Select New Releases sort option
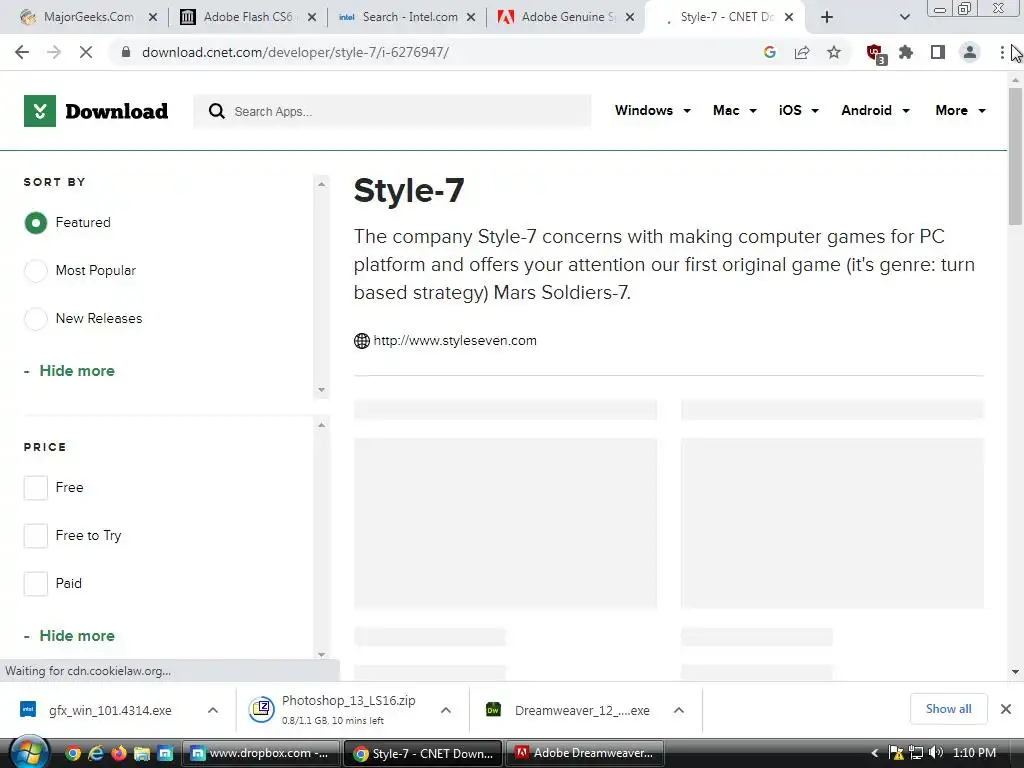Screen dimensions: 1024x768 pos(36,319)
